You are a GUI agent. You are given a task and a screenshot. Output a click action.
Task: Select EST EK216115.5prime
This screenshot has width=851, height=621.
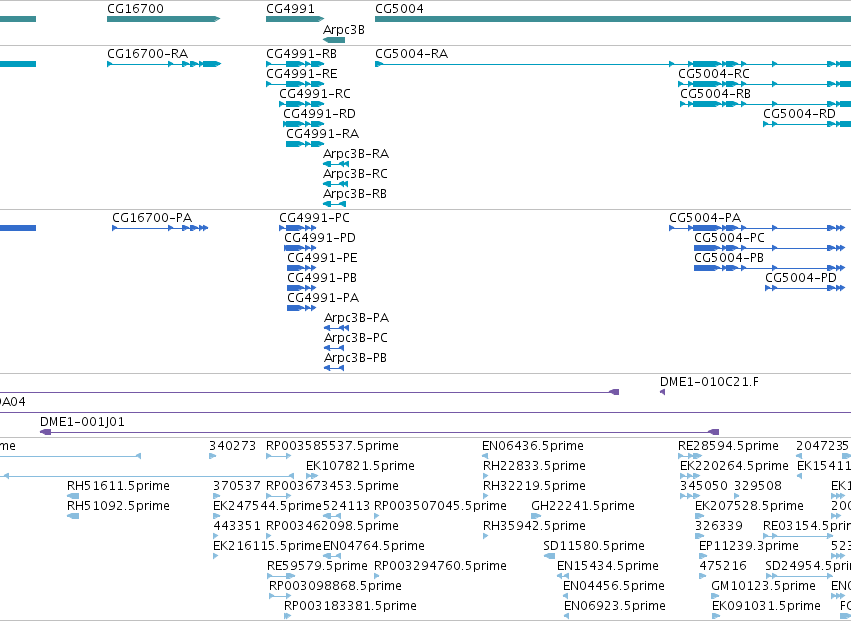coord(268,547)
